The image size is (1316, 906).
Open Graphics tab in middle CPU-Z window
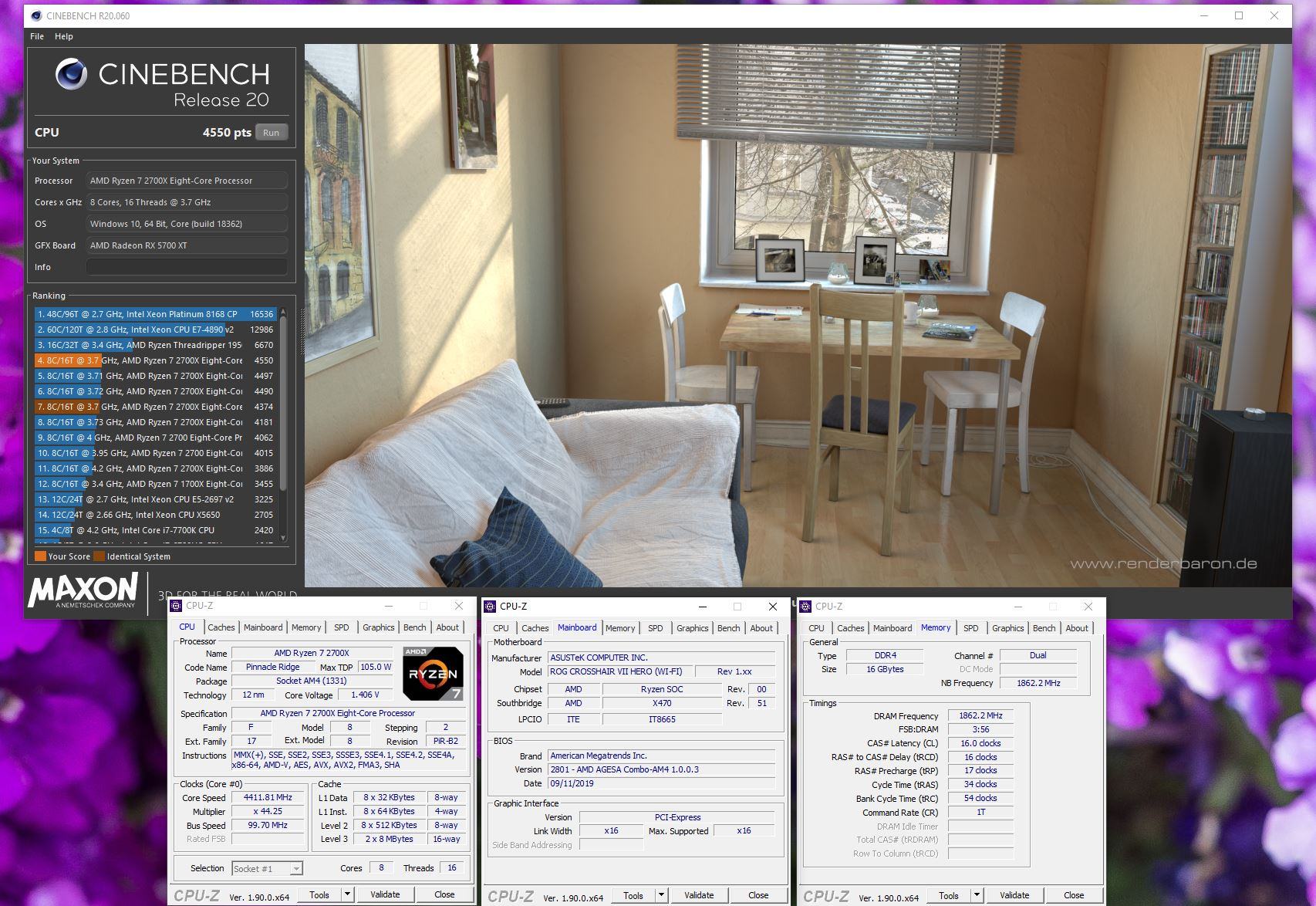click(x=692, y=628)
